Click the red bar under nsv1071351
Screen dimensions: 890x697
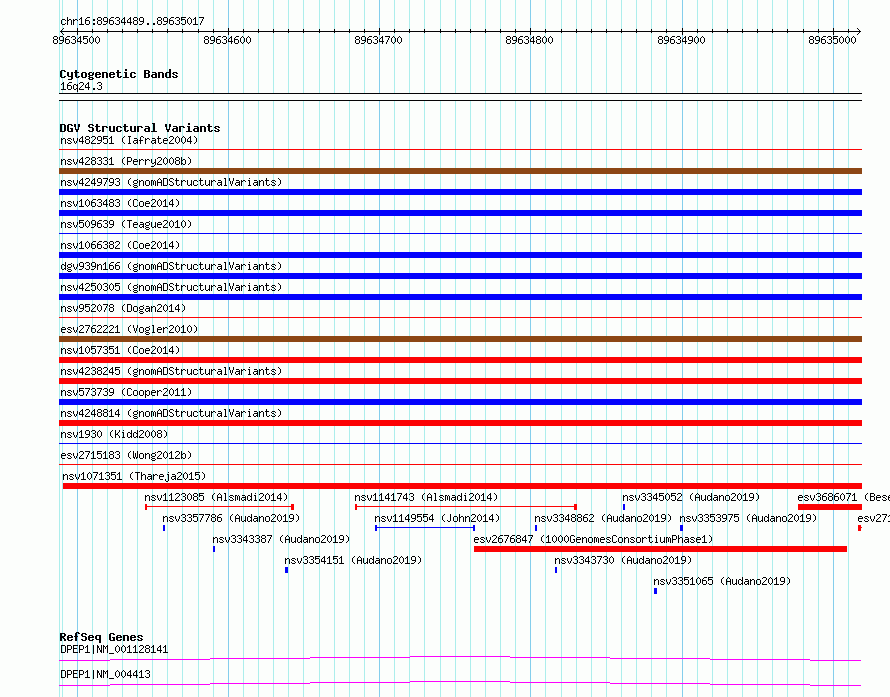462,486
